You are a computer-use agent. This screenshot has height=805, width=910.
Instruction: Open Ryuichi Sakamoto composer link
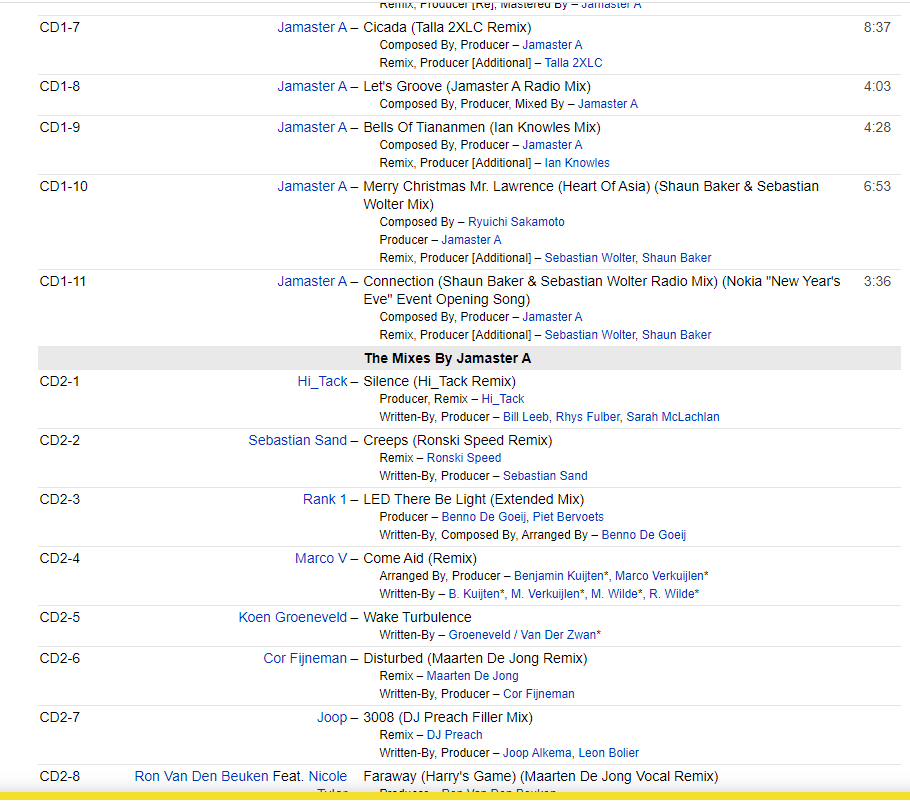(516, 222)
